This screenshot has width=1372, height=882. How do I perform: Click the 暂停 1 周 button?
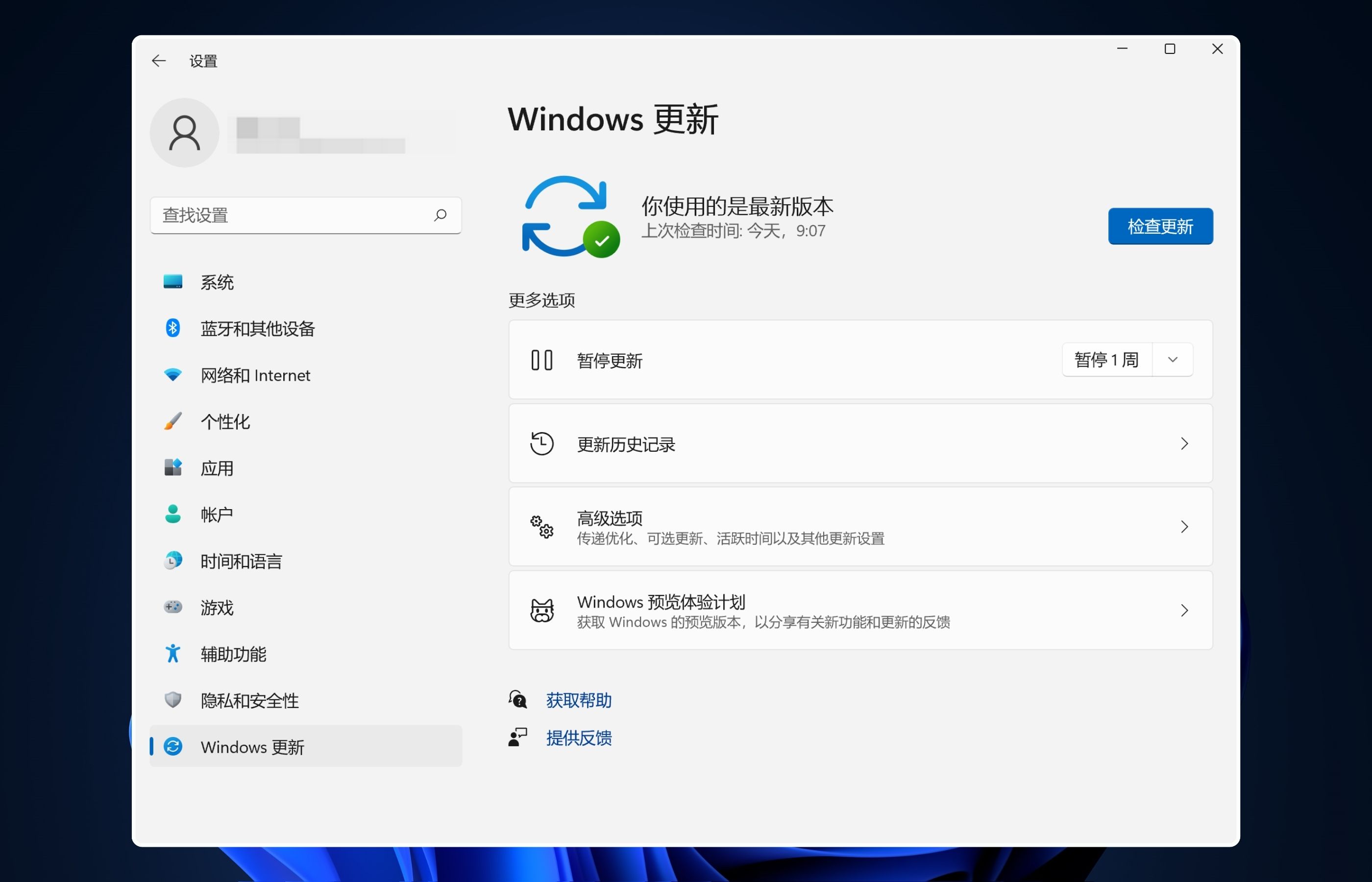click(x=1107, y=360)
